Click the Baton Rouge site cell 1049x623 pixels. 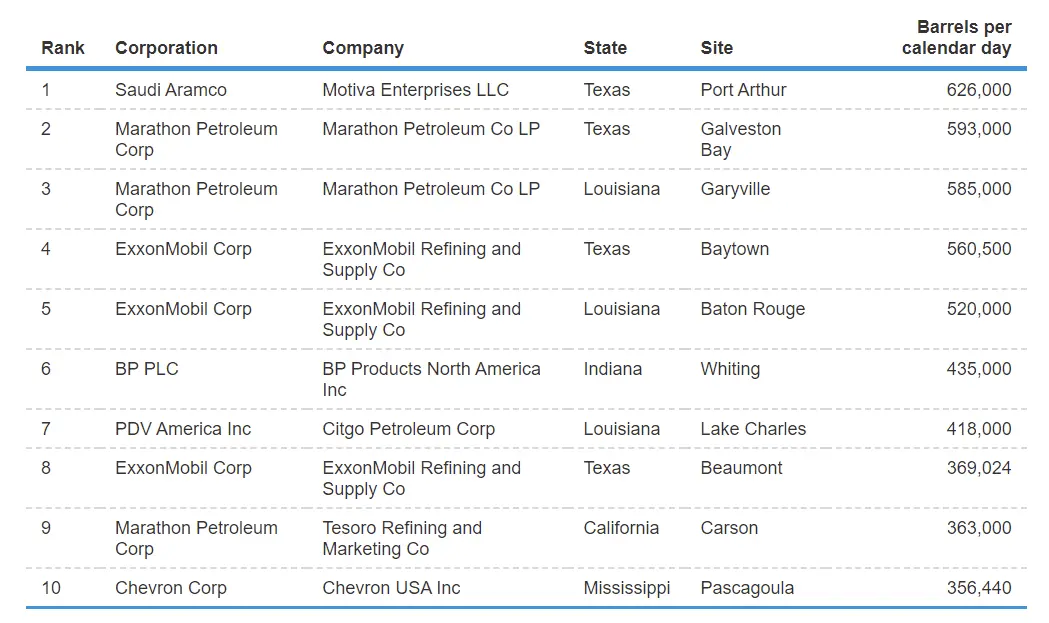pyautogui.click(x=752, y=309)
